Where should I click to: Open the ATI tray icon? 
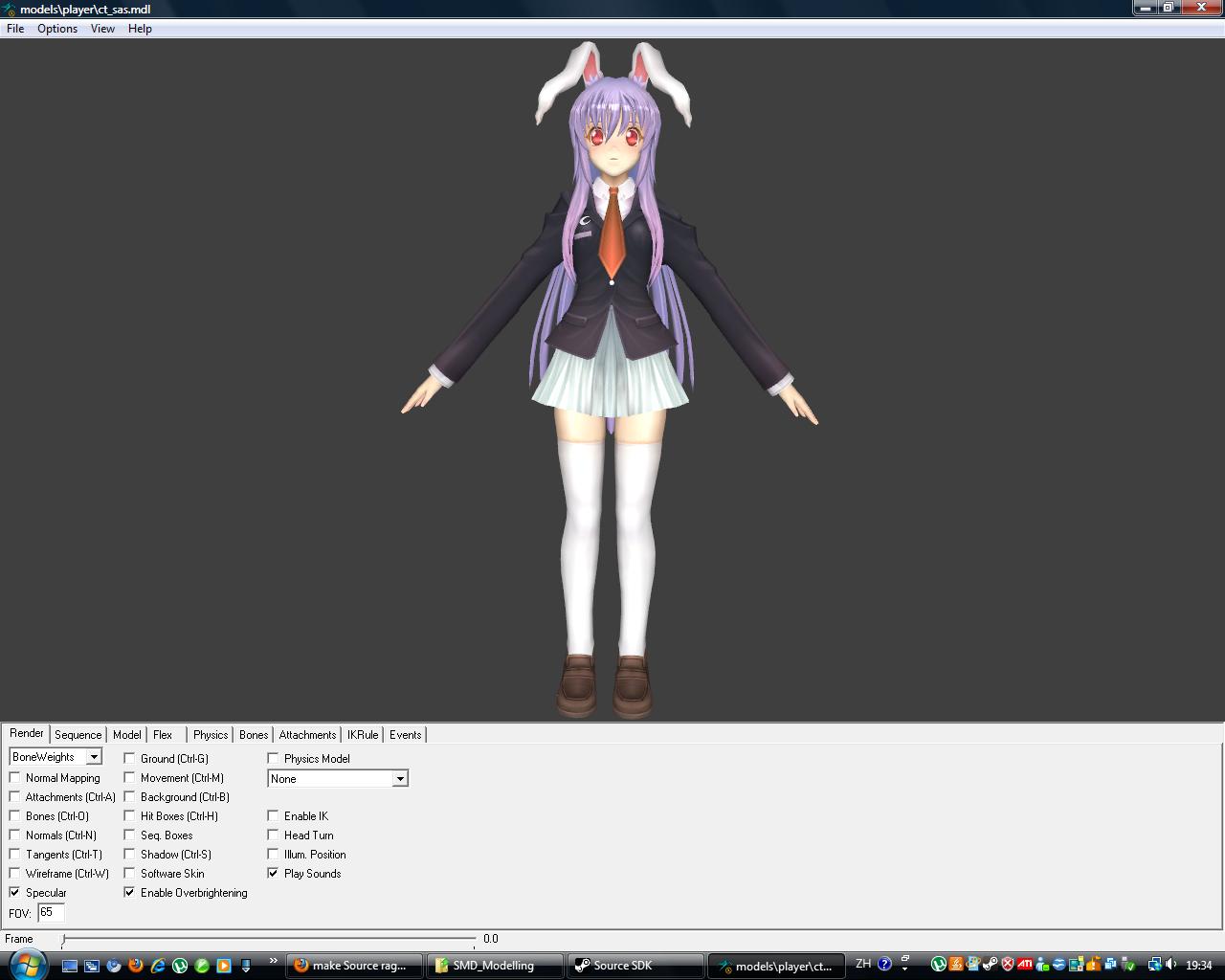pos(1025,964)
